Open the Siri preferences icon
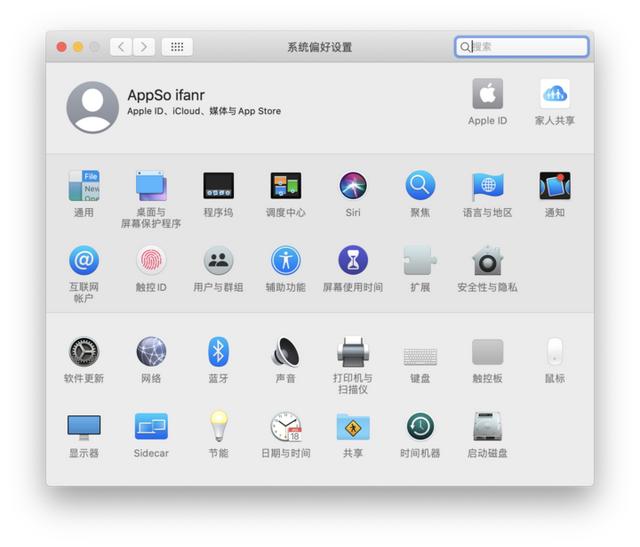 coord(353,186)
